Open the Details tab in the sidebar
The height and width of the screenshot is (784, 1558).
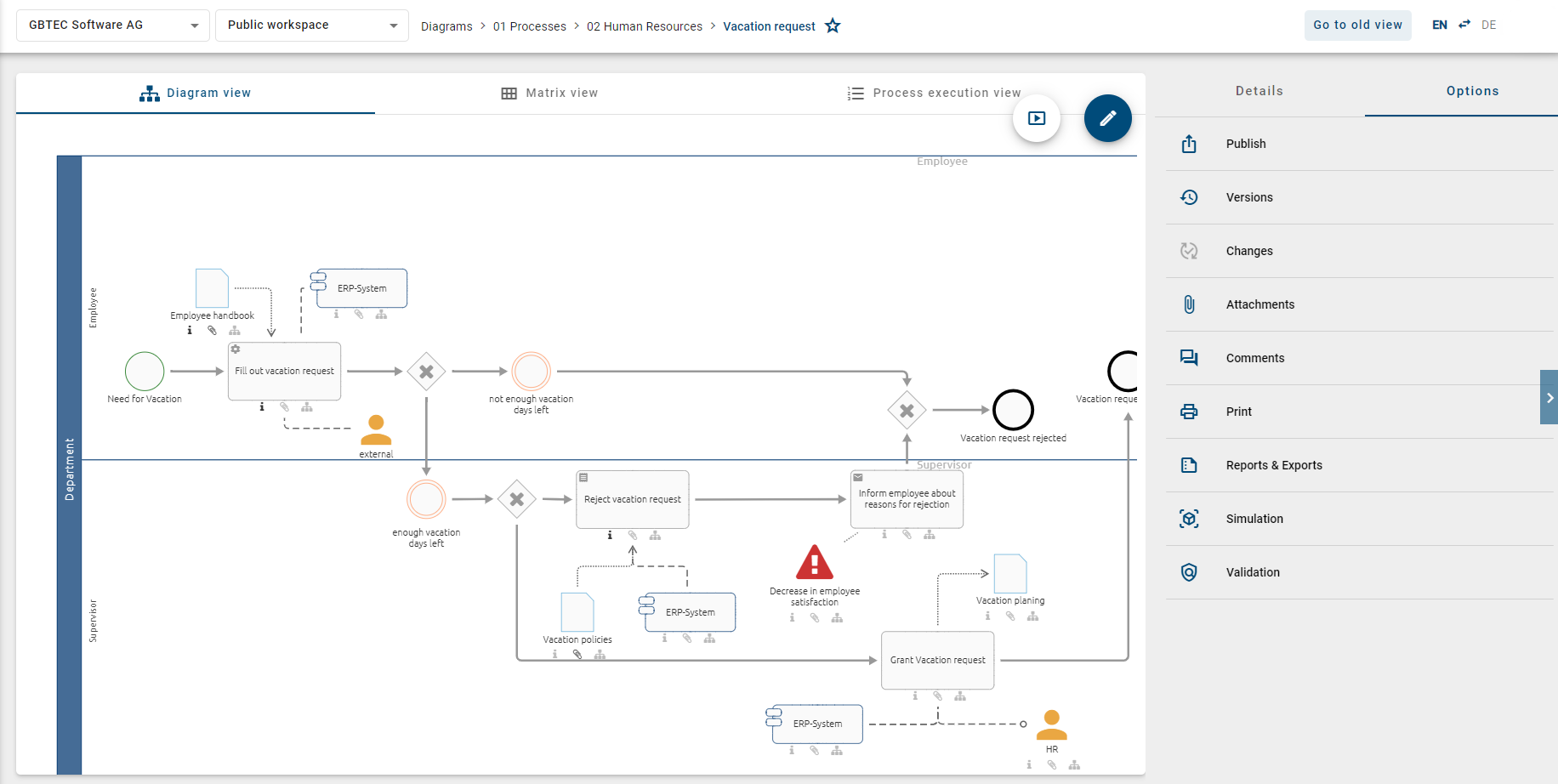1259,91
